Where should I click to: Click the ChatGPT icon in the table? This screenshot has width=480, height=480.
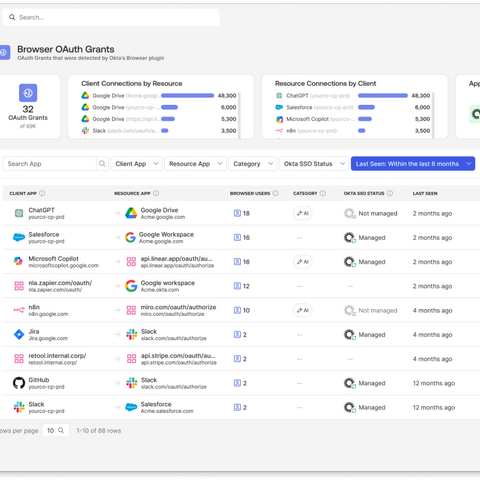click(x=19, y=213)
